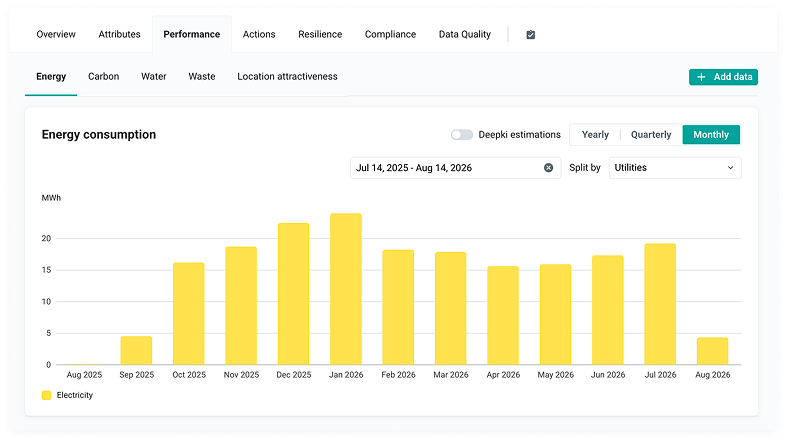Viewport: 787px width, 442px height.
Task: Open the clipboard checklist icon
Action: [x=531, y=35]
